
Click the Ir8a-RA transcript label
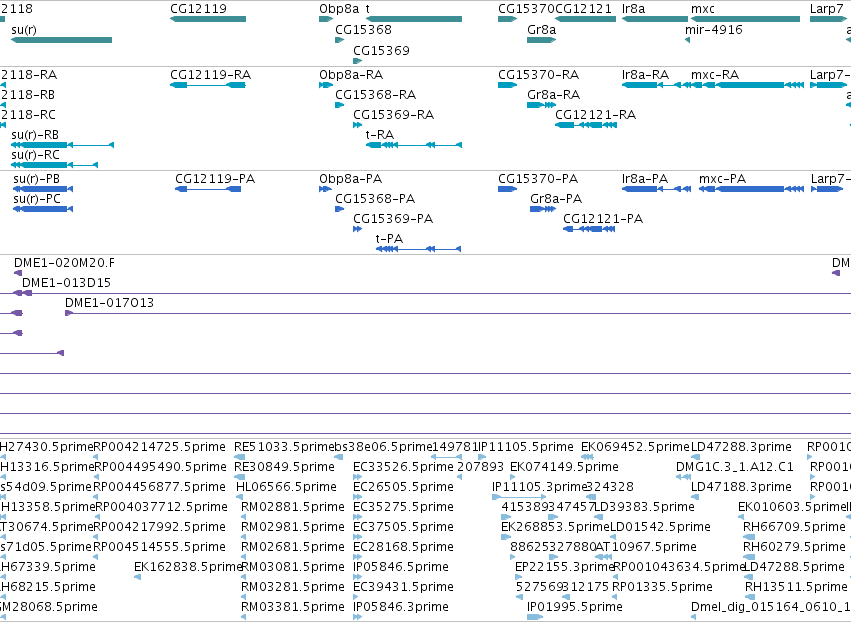(645, 74)
